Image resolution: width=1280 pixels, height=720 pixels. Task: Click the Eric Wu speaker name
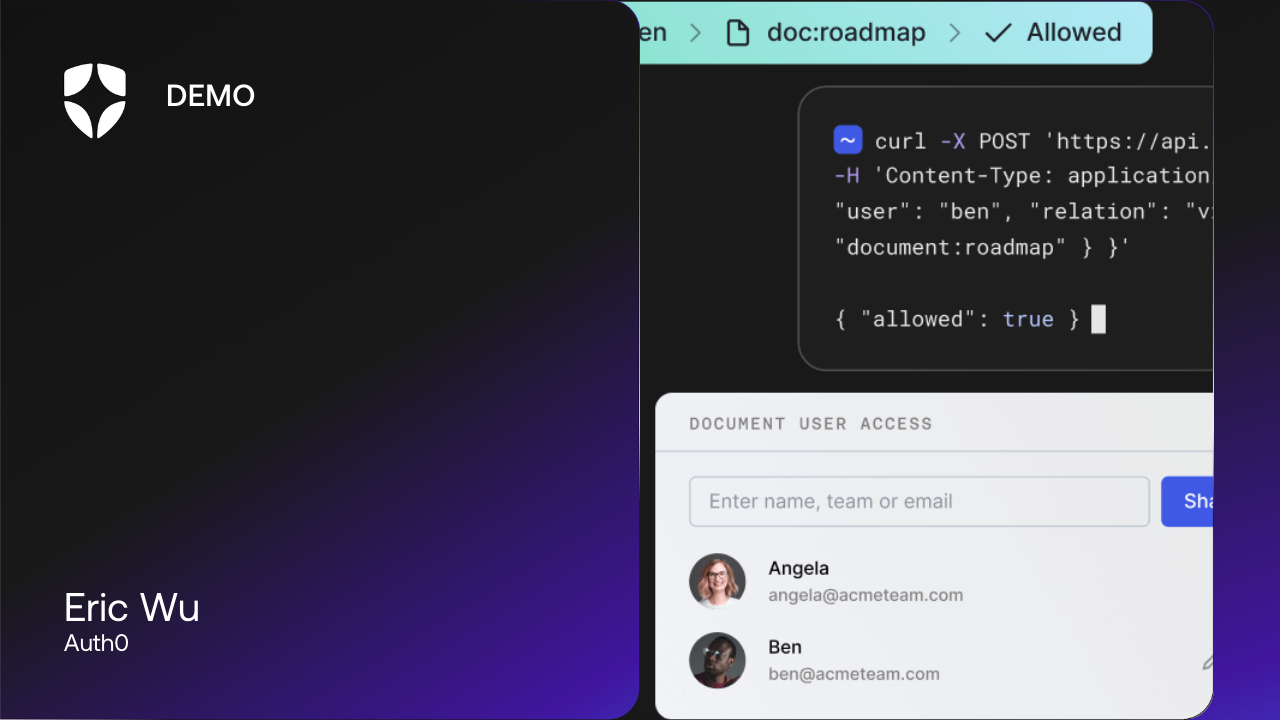[x=132, y=608]
